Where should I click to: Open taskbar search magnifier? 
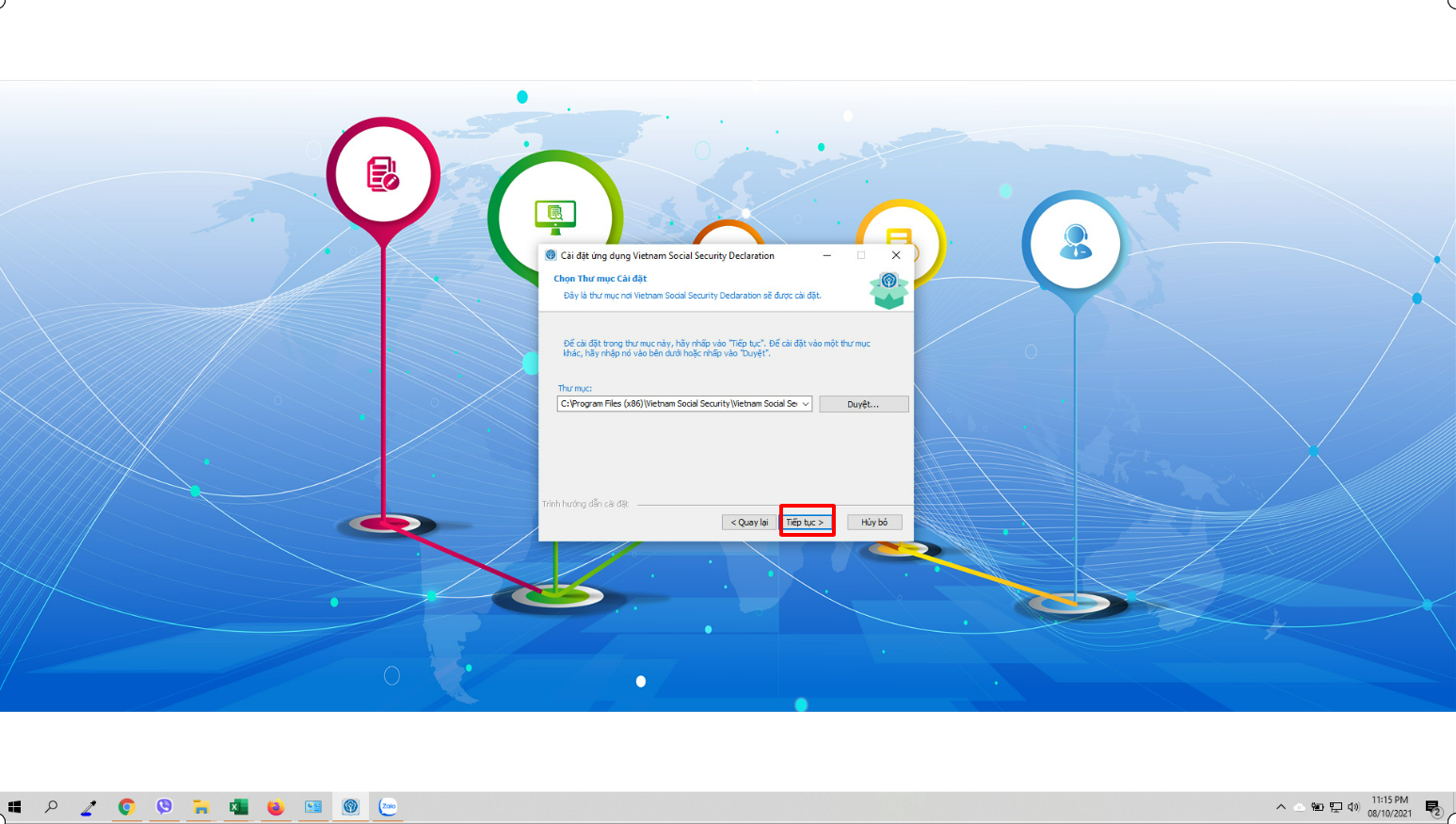click(x=52, y=807)
